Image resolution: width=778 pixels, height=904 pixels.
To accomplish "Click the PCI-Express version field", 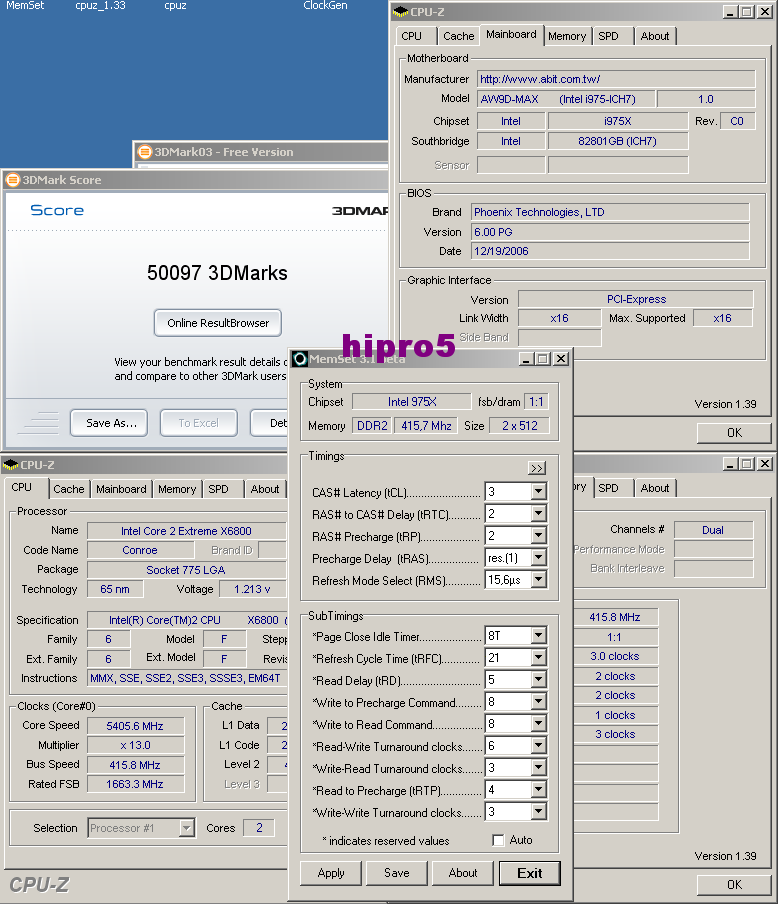I will tap(636, 299).
